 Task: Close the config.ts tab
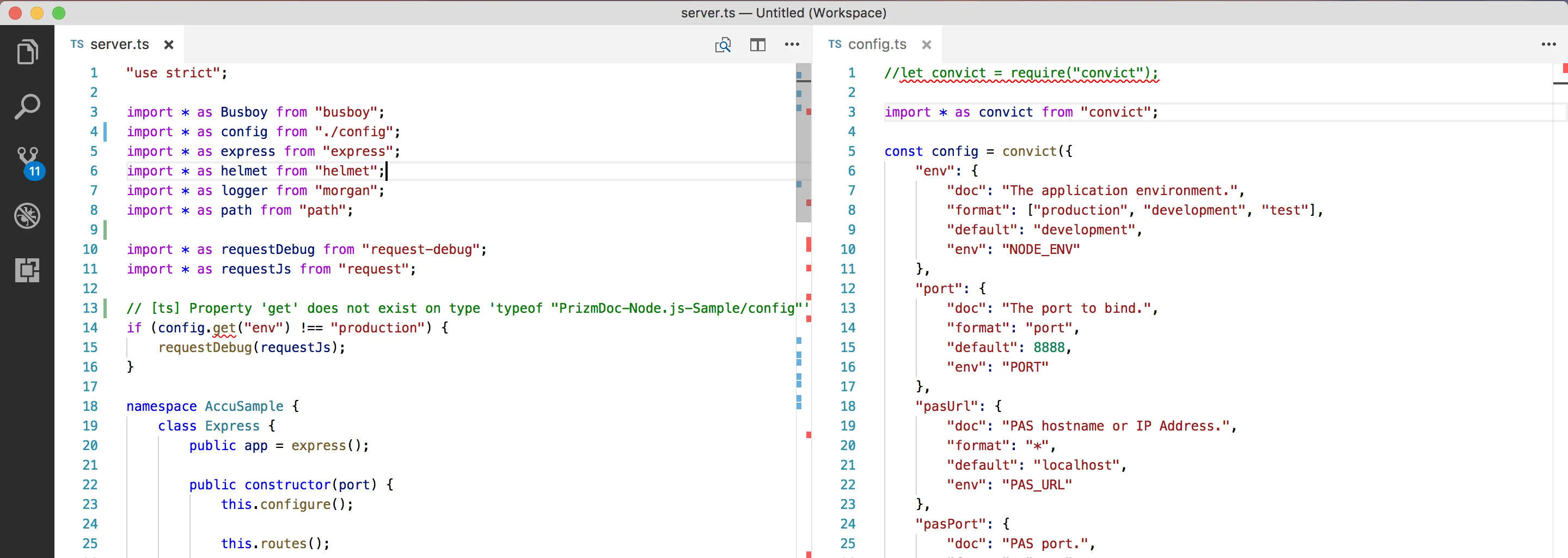click(x=927, y=45)
